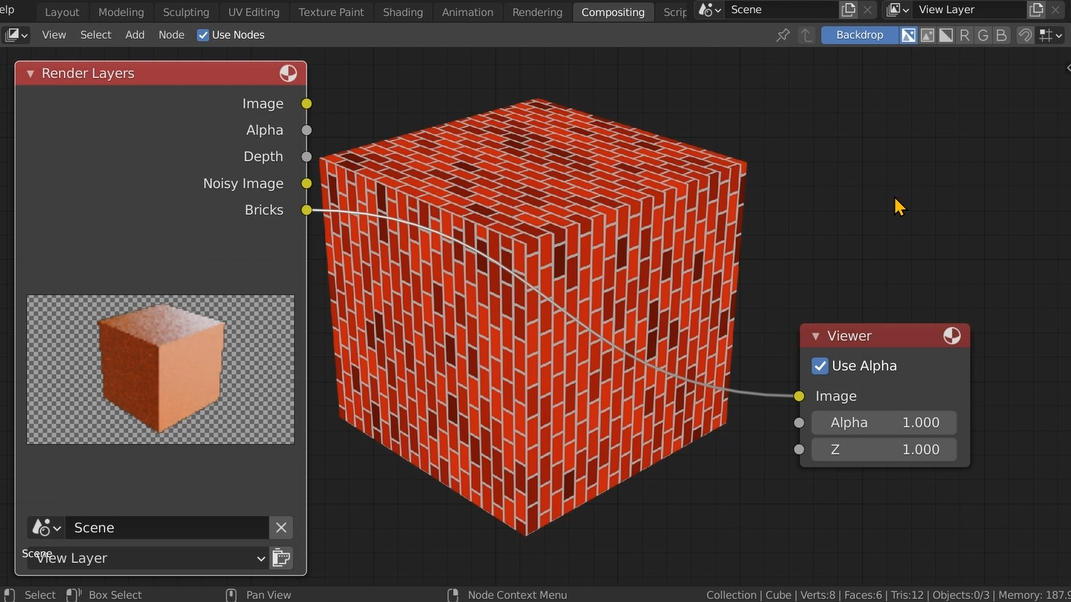
Task: Open the snapping options icon in header
Action: pyautogui.click(x=1046, y=35)
